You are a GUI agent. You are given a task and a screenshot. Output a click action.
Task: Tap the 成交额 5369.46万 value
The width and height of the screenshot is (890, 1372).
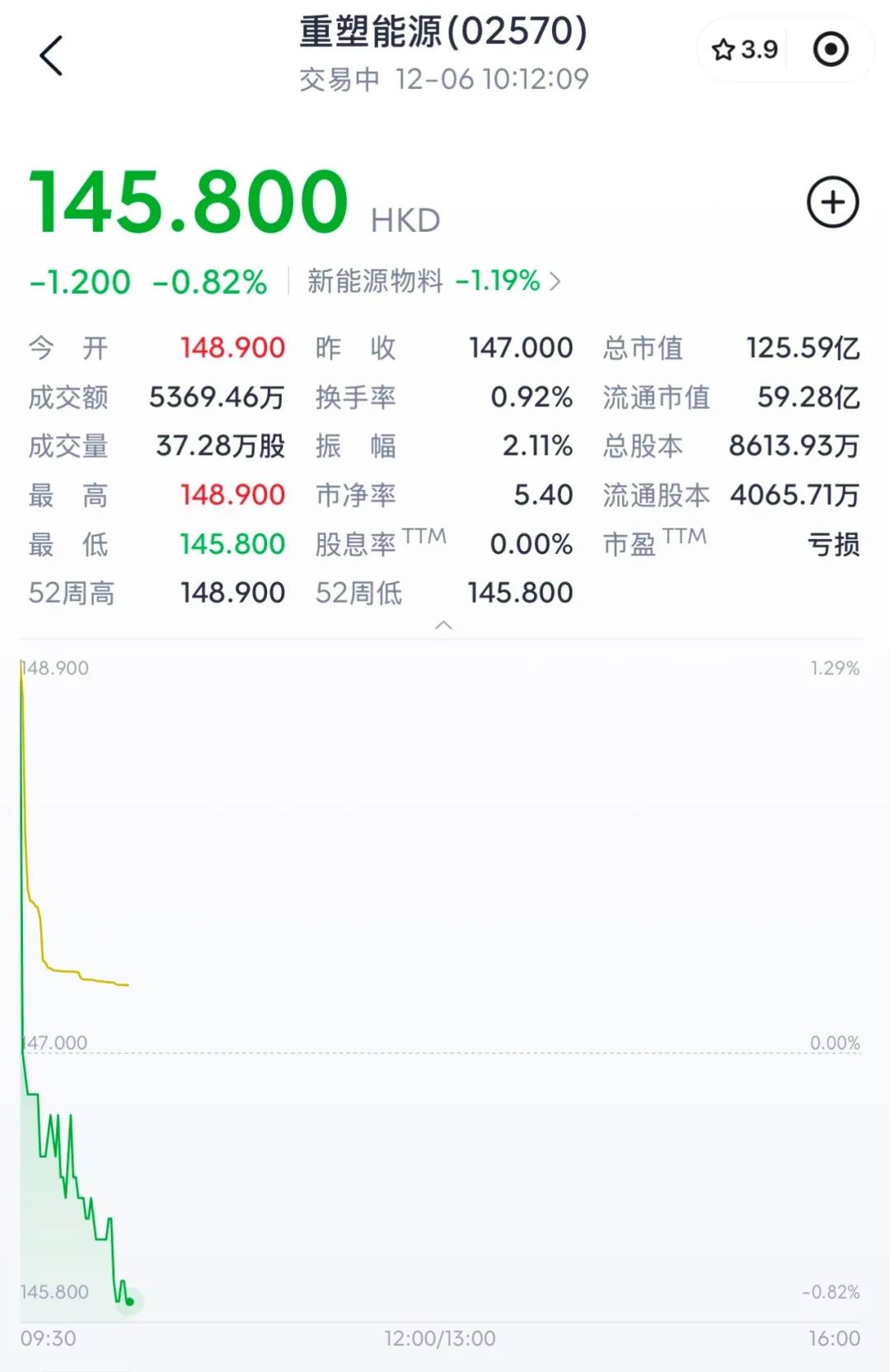217,397
